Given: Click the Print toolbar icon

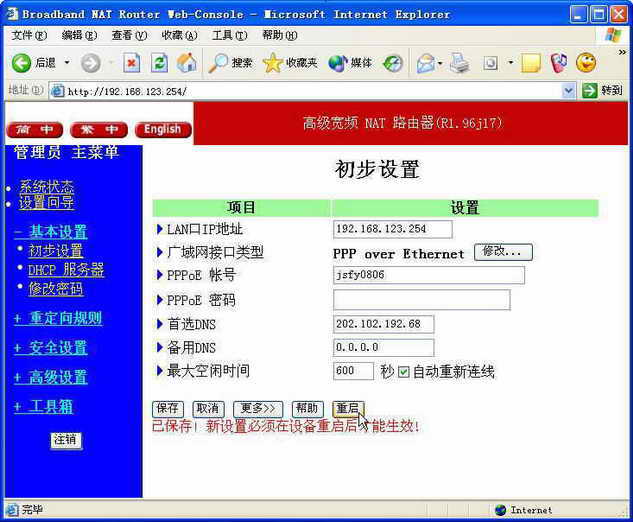Looking at the screenshot, I should click(x=459, y=62).
